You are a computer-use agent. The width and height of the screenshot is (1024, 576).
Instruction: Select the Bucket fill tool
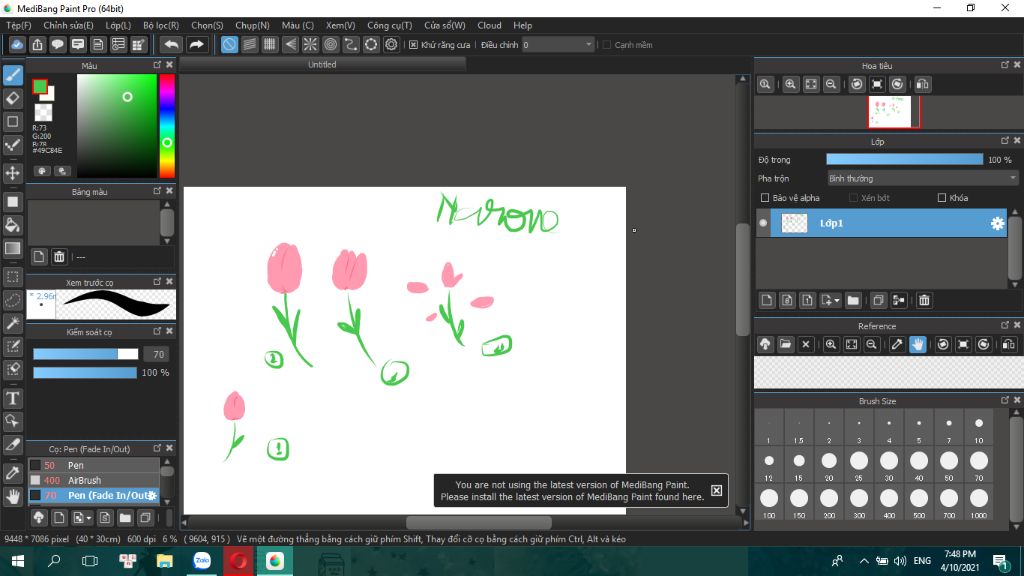tap(12, 225)
